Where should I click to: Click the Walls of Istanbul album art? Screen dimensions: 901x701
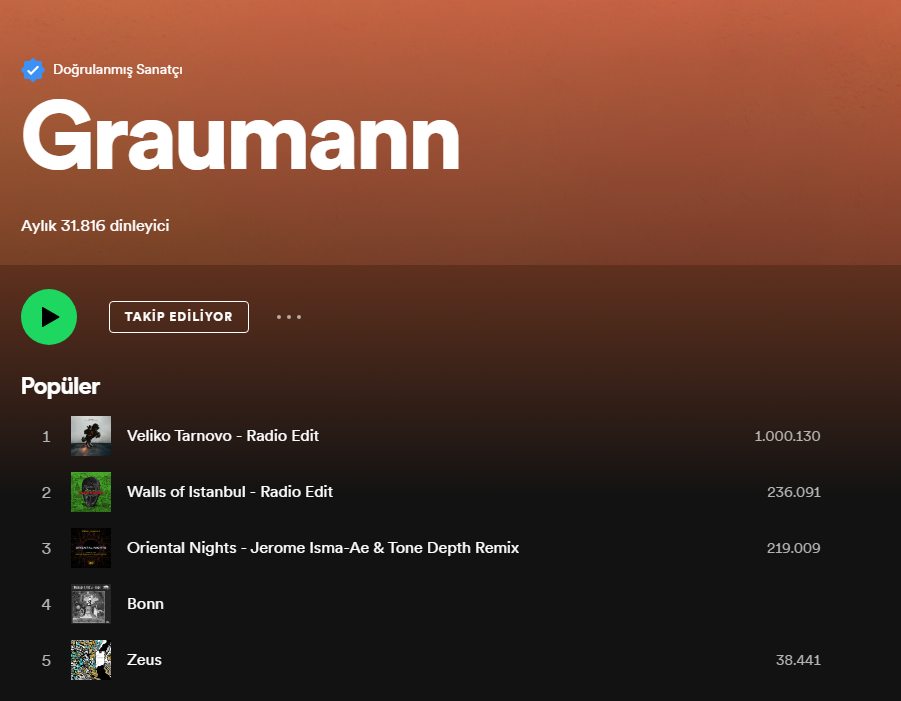click(x=91, y=492)
